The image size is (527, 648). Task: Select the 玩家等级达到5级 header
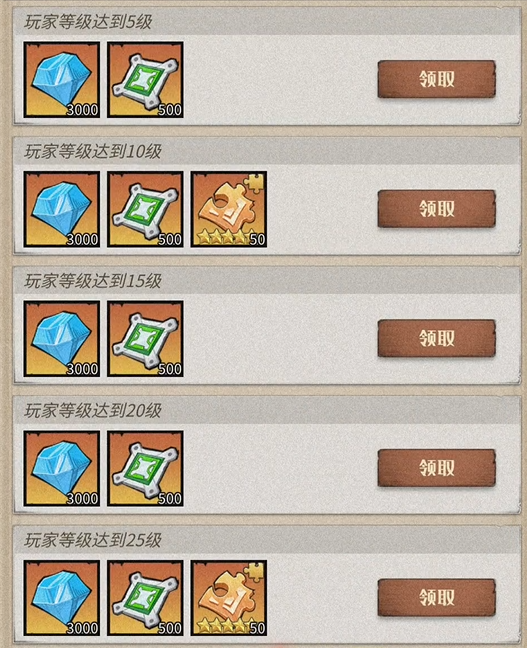click(88, 22)
